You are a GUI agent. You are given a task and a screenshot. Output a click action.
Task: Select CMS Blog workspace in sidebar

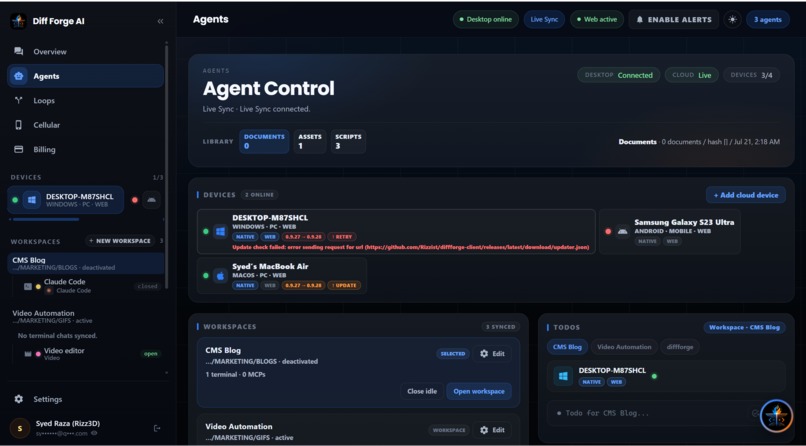86,263
